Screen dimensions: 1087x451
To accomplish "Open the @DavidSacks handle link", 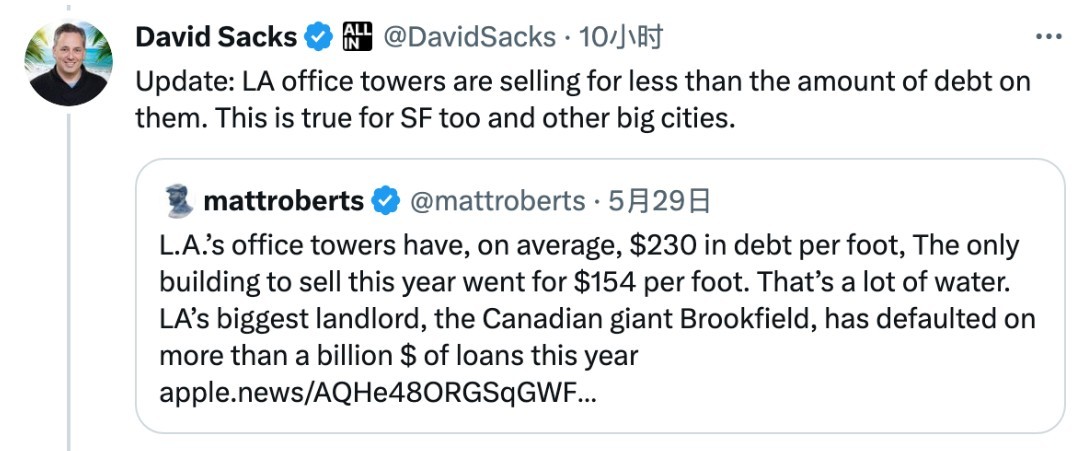I will tap(469, 38).
